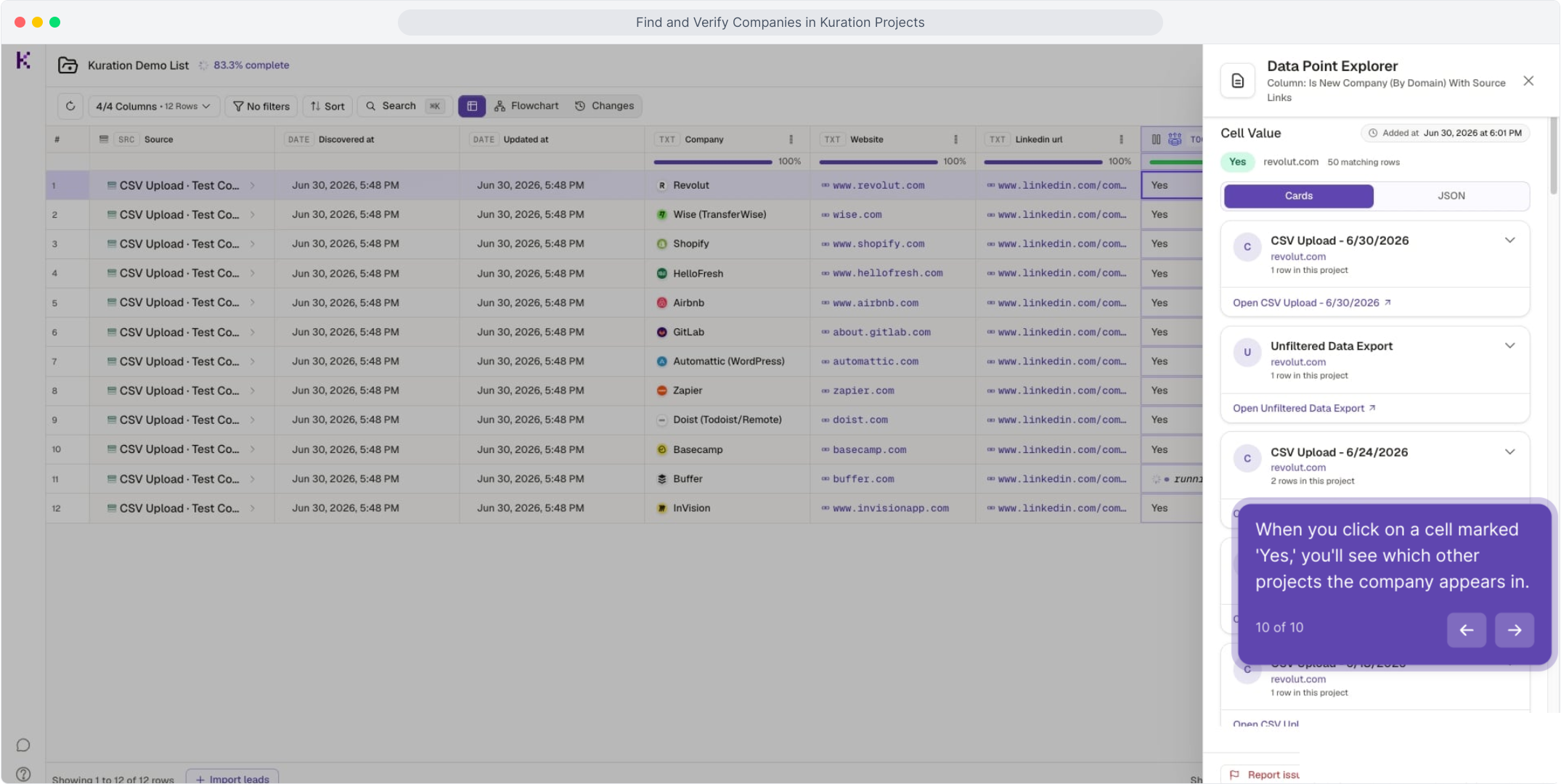Click the Company column 100% progress bar
The image size is (1561, 784).
tap(712, 162)
